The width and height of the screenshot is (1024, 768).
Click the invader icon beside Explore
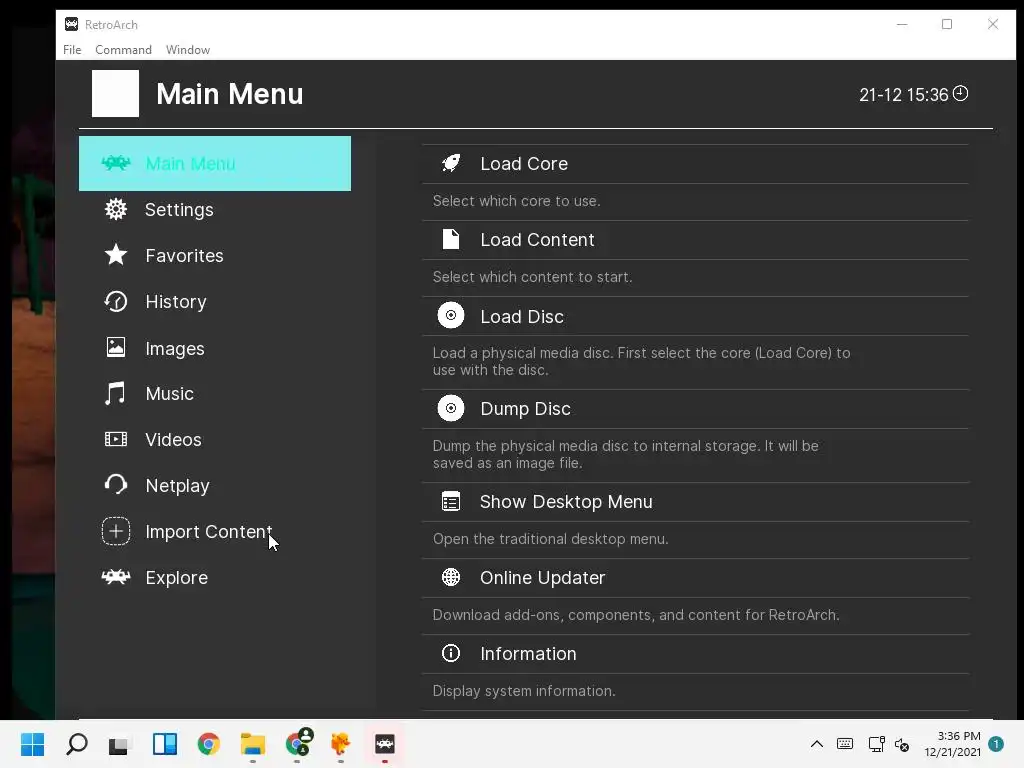(x=116, y=577)
